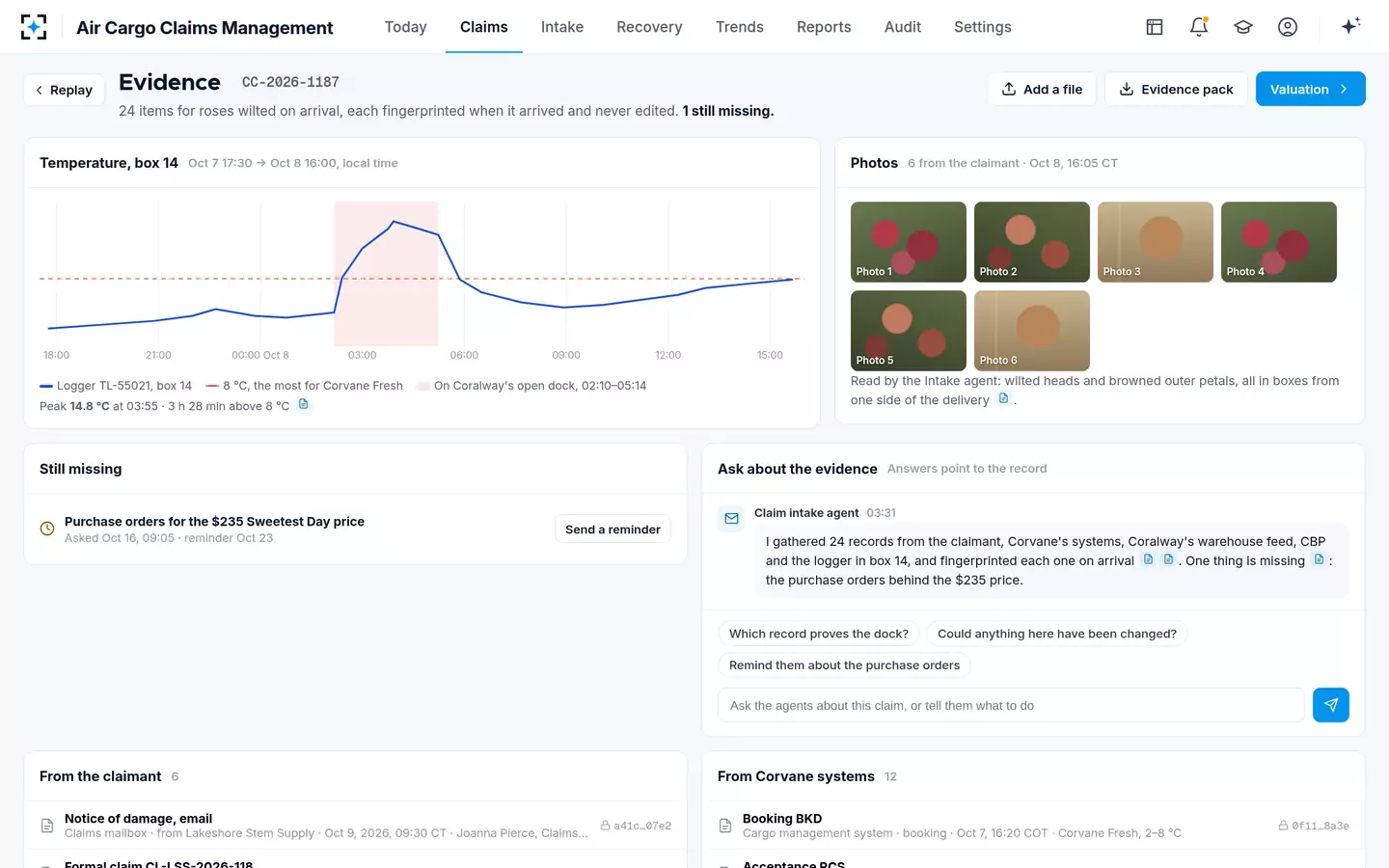Go back with the Replay button
The height and width of the screenshot is (868, 1389).
point(64,90)
